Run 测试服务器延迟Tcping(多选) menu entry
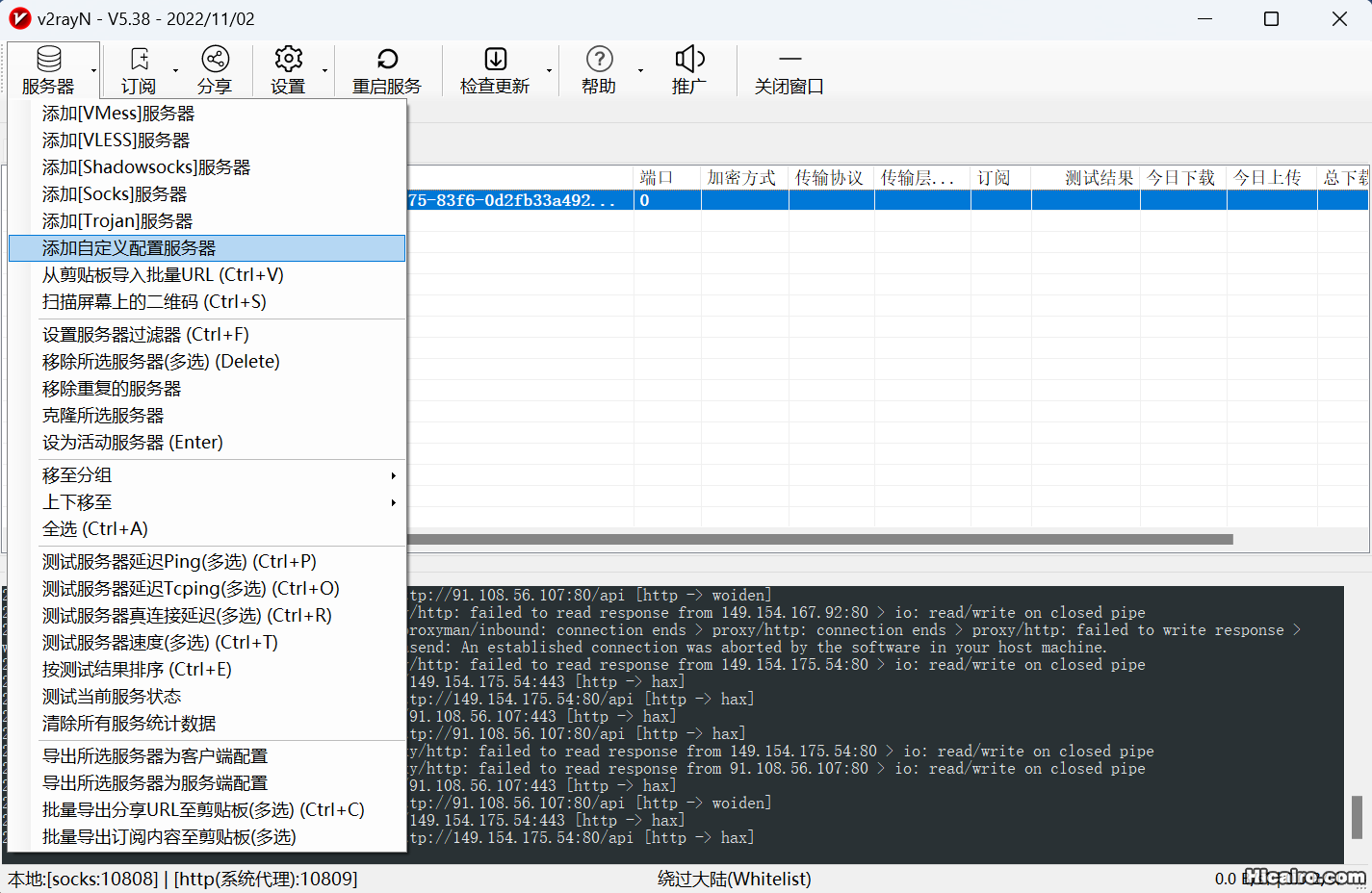Screen dimensions: 1372x893 click(x=207, y=589)
